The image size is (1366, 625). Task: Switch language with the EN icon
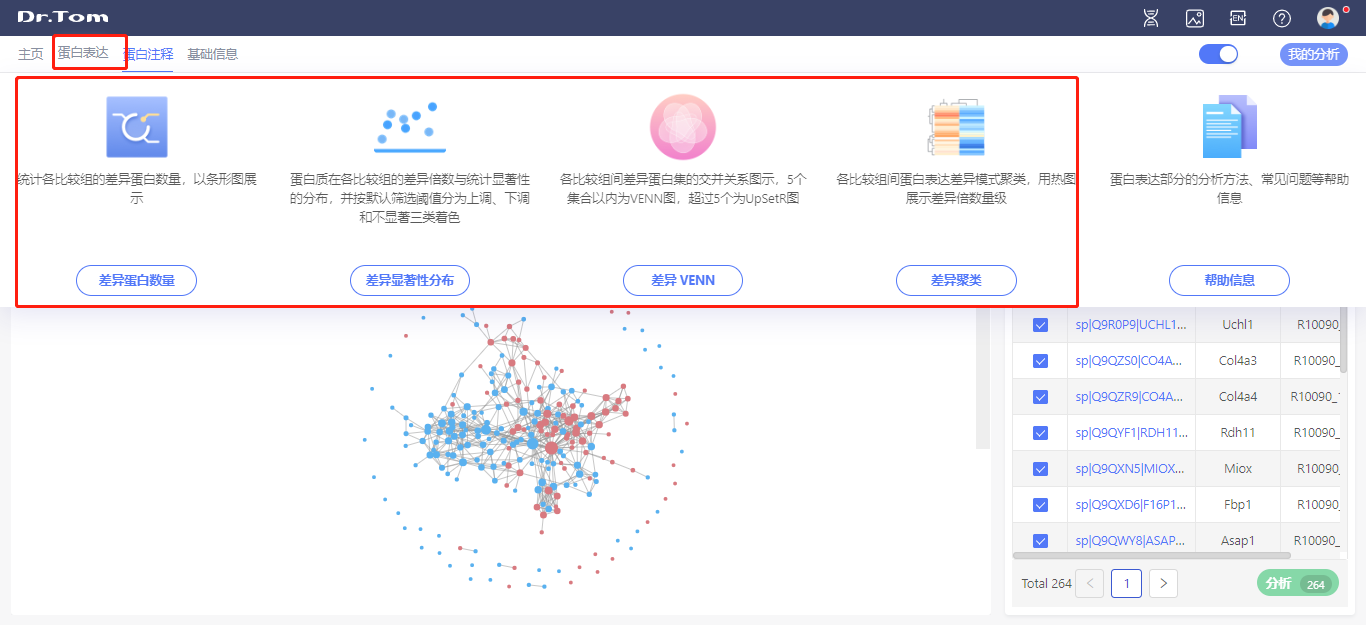[x=1238, y=18]
